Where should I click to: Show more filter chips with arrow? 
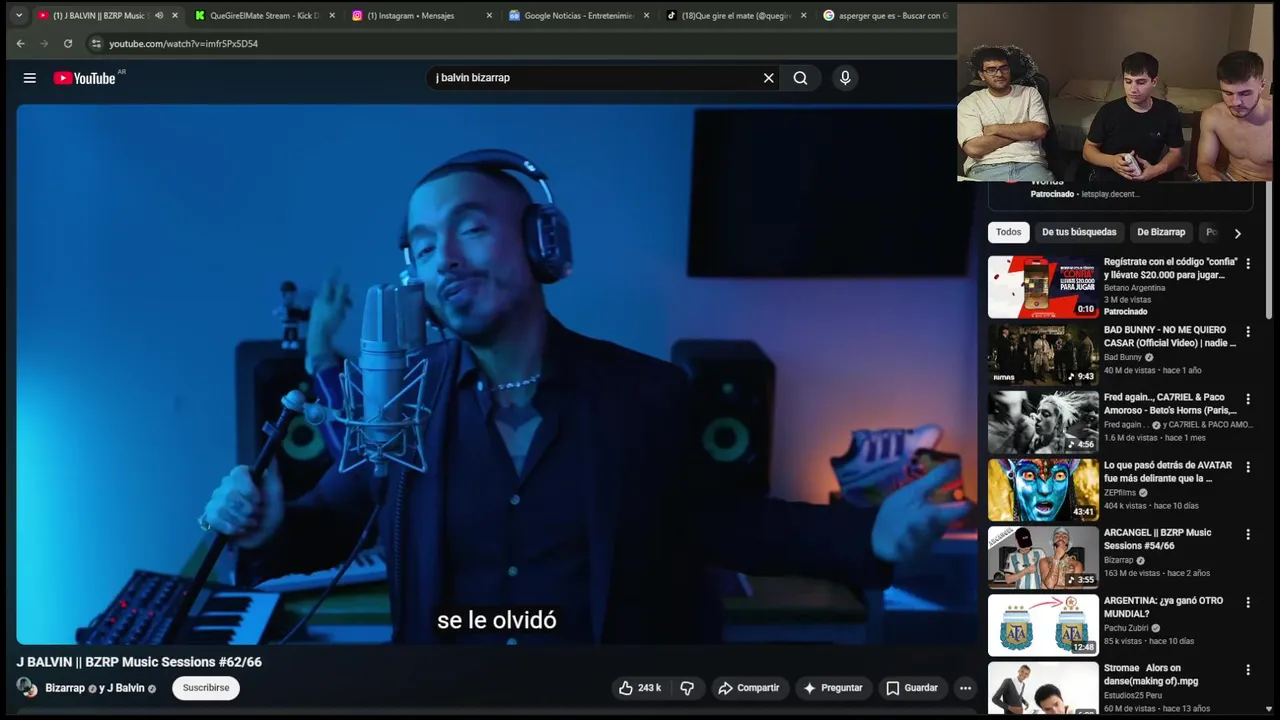[x=1237, y=233]
